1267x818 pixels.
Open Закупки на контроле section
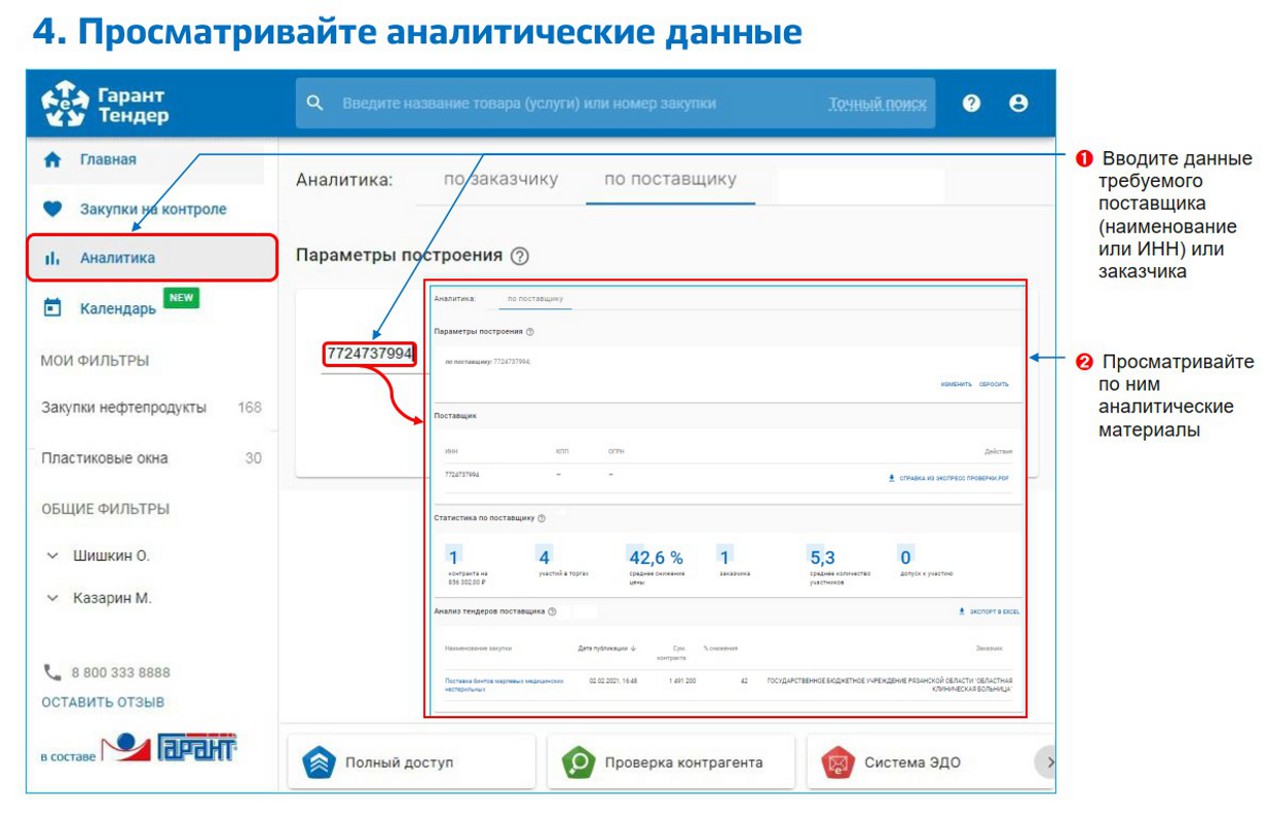point(152,209)
